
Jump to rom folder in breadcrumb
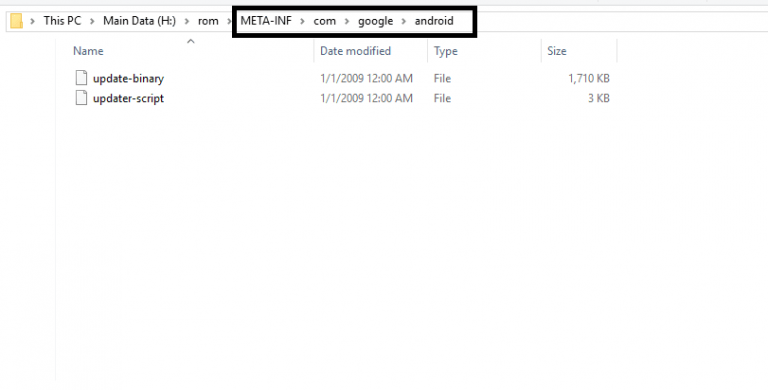[208, 21]
